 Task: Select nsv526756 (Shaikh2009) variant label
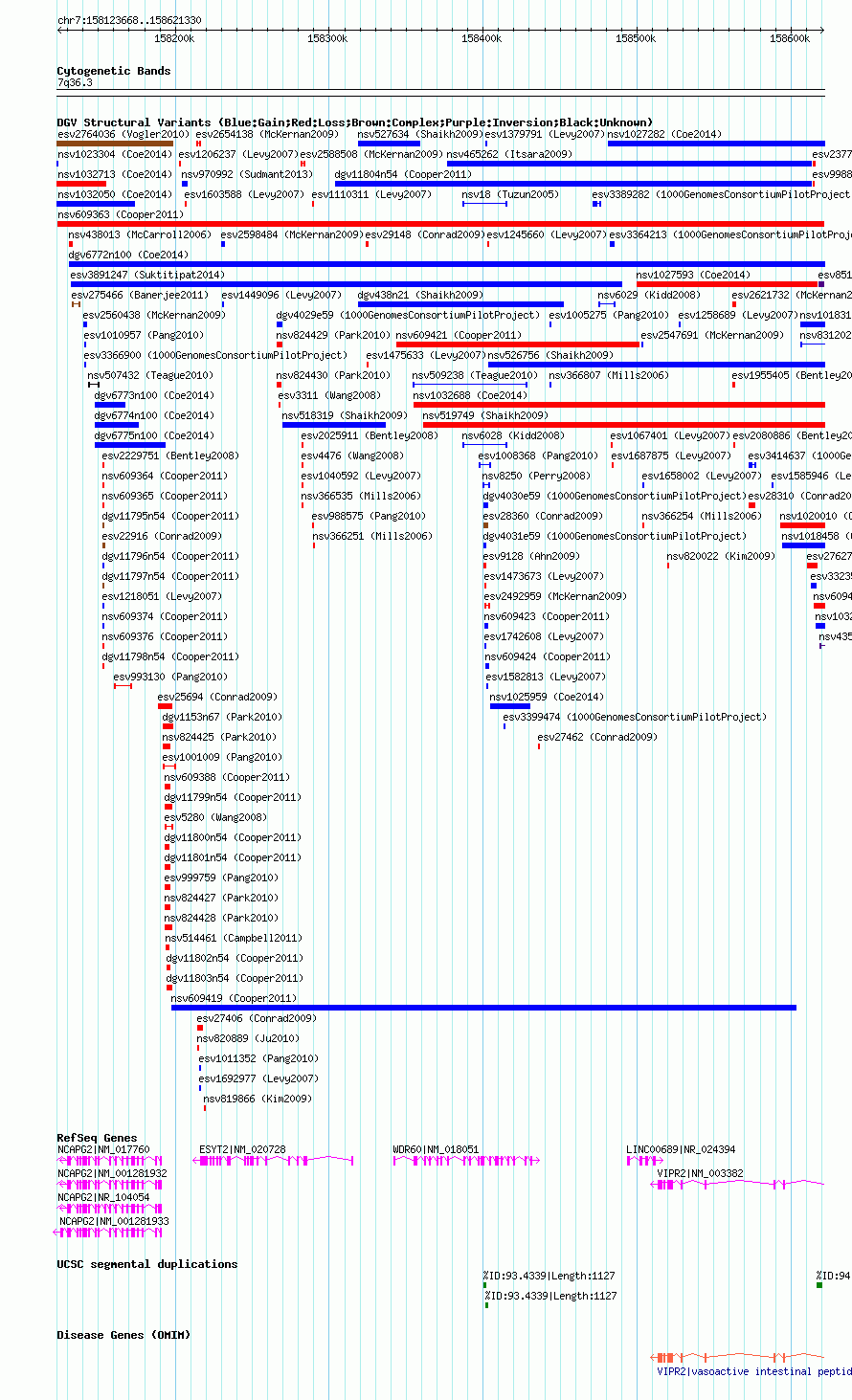coord(550,355)
